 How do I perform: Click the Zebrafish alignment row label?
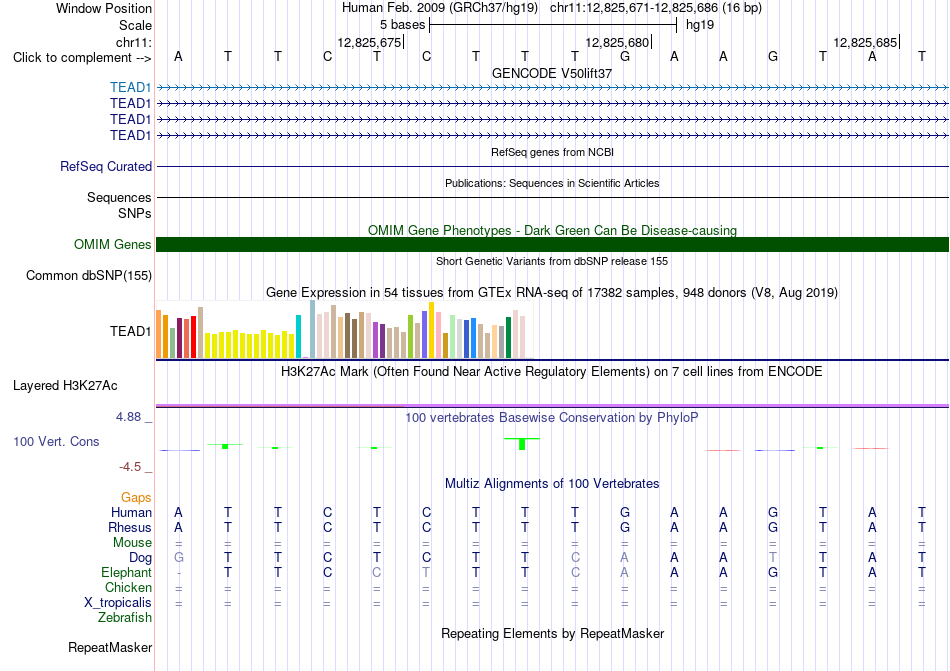tap(125, 618)
